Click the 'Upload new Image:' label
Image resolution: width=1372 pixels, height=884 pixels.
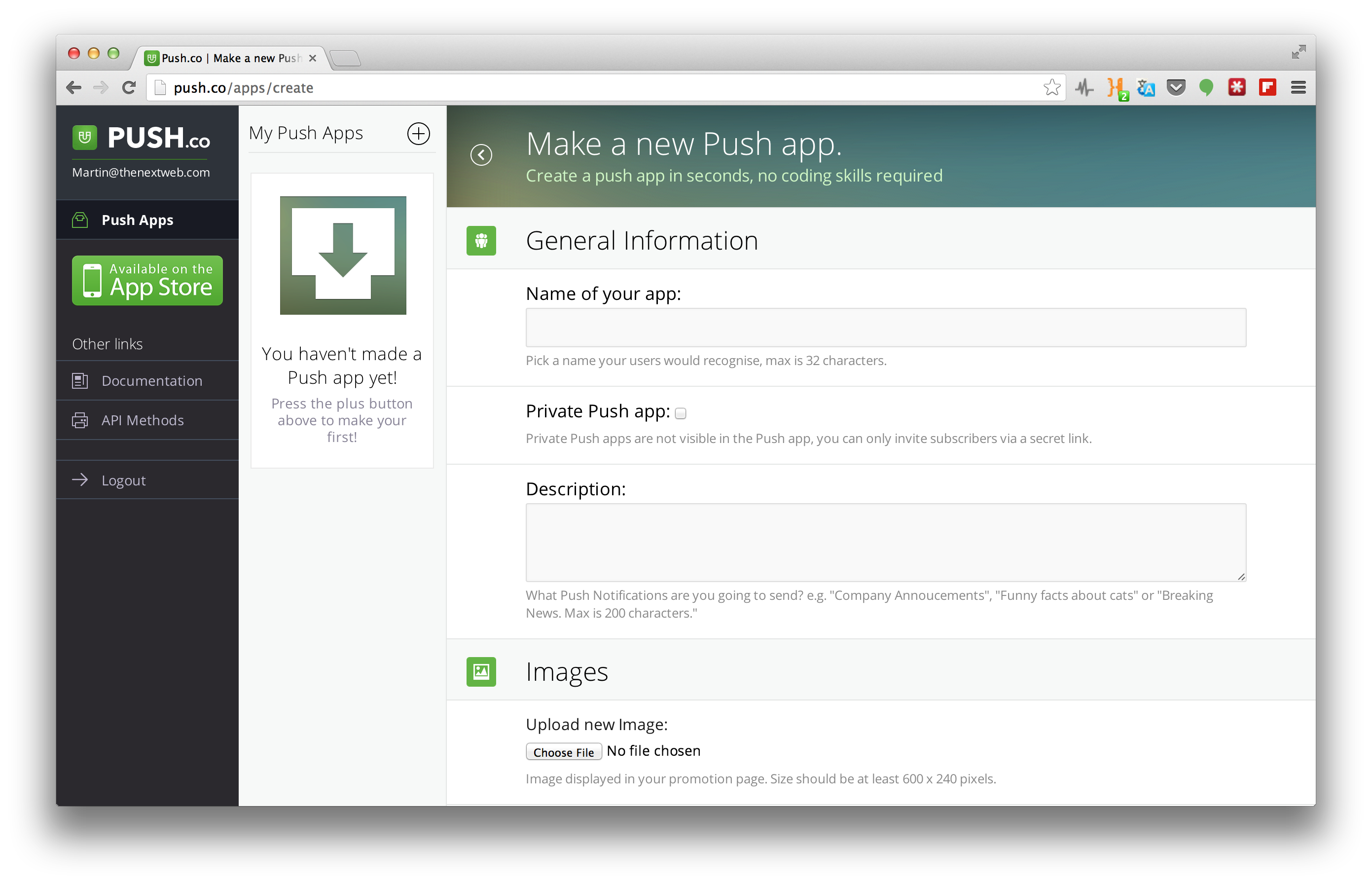[x=597, y=725]
